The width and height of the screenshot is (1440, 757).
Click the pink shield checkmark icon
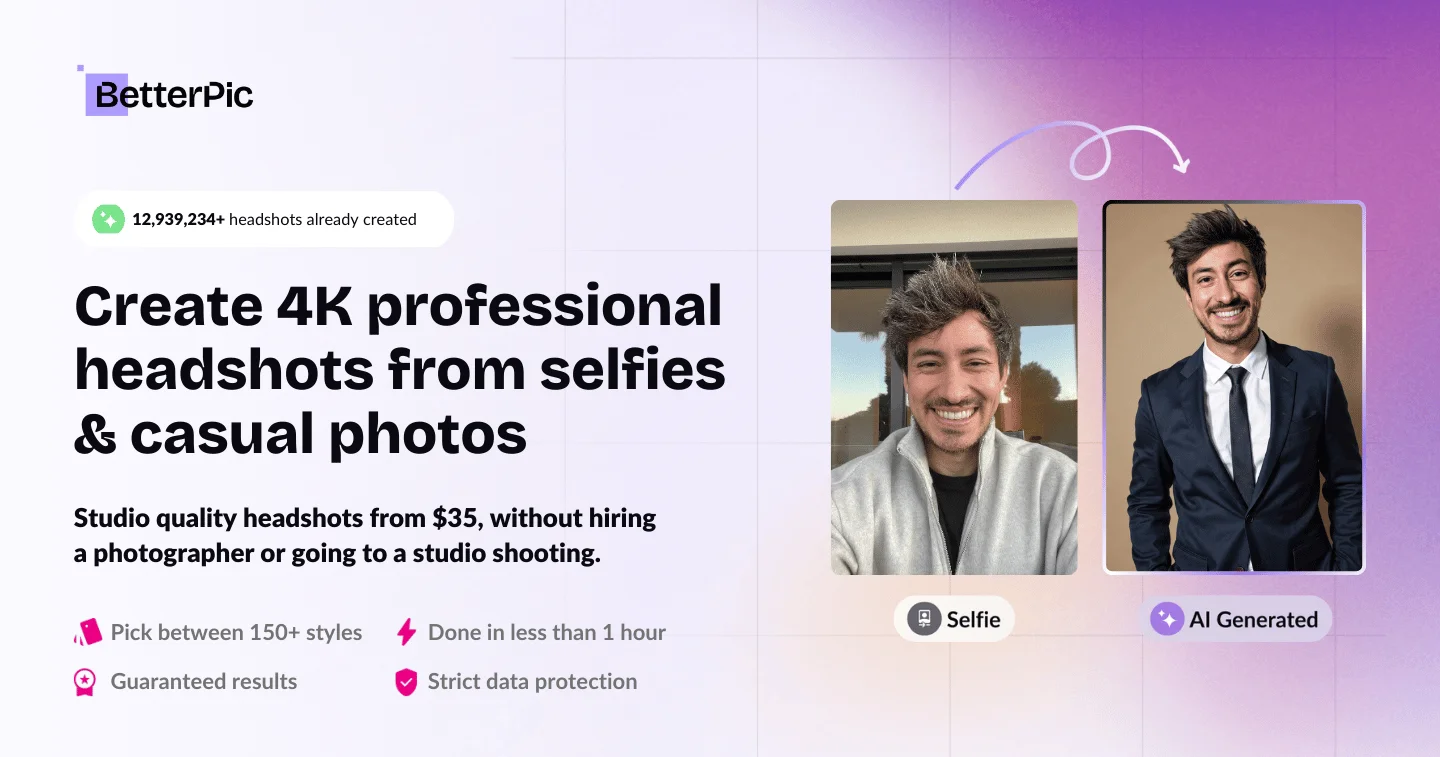(x=406, y=682)
